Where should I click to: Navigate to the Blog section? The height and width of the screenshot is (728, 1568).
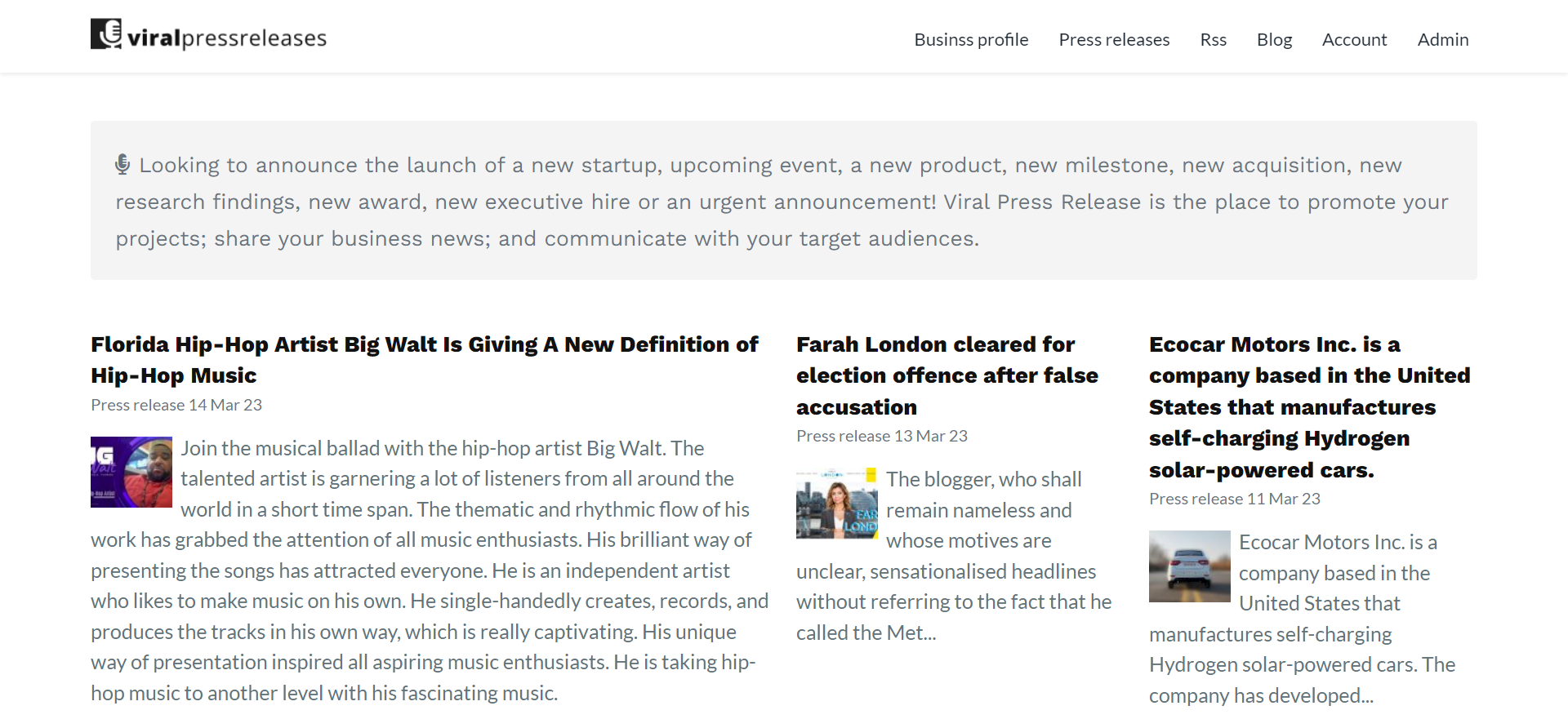[x=1274, y=39]
